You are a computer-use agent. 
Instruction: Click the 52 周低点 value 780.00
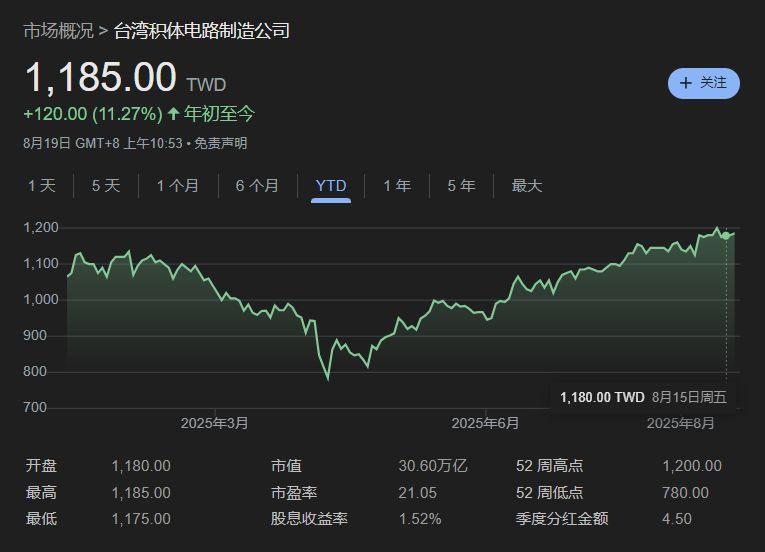[685, 493]
